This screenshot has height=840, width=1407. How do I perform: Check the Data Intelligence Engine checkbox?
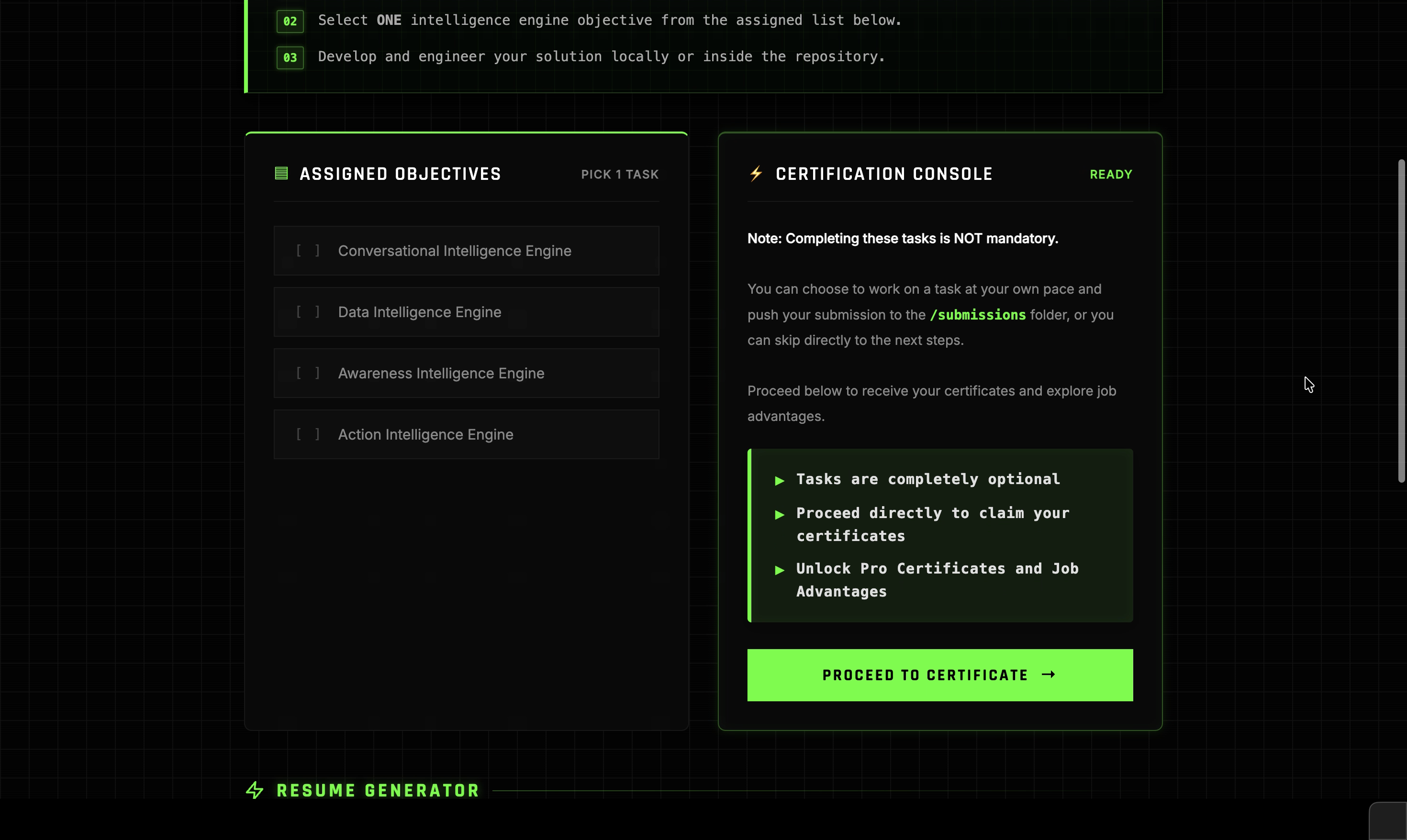(308, 312)
